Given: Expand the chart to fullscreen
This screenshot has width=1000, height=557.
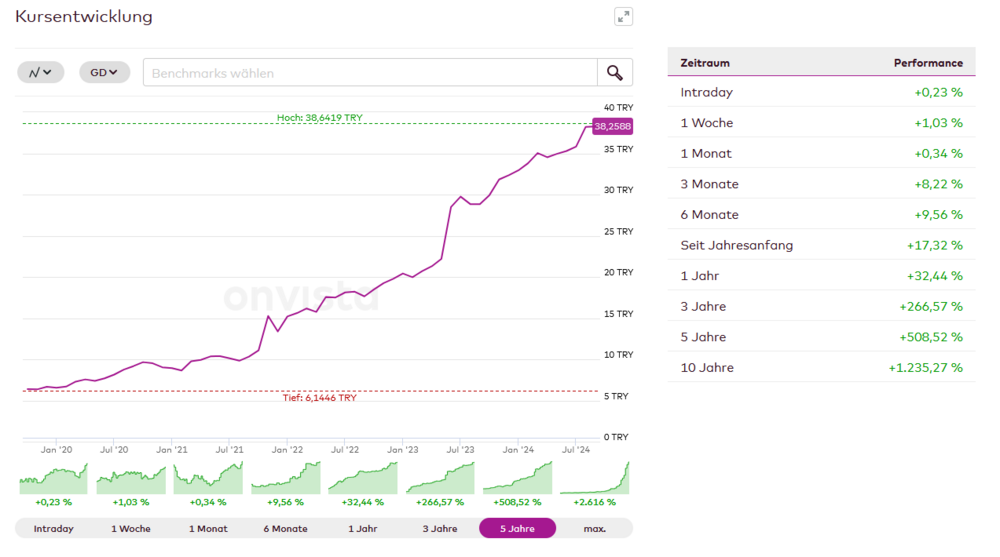Looking at the screenshot, I should (623, 17).
